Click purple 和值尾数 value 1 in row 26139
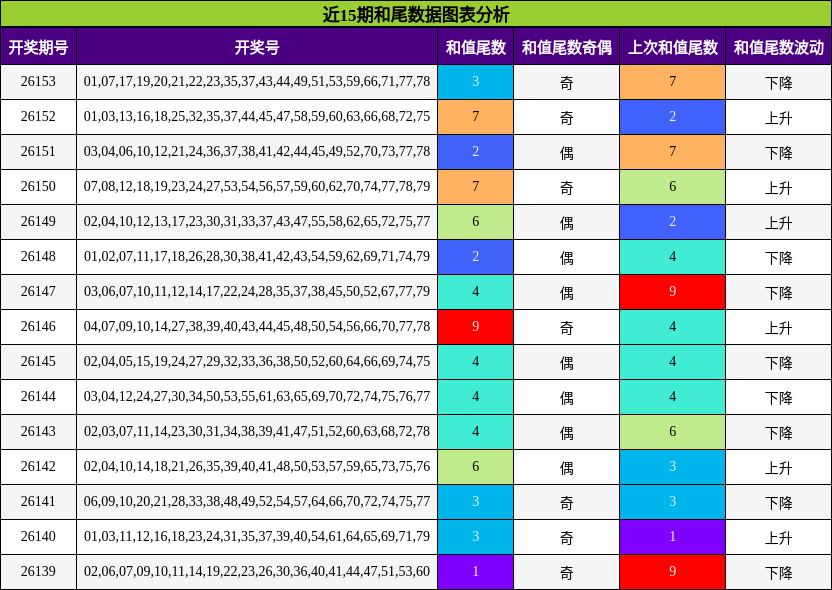 [x=475, y=572]
